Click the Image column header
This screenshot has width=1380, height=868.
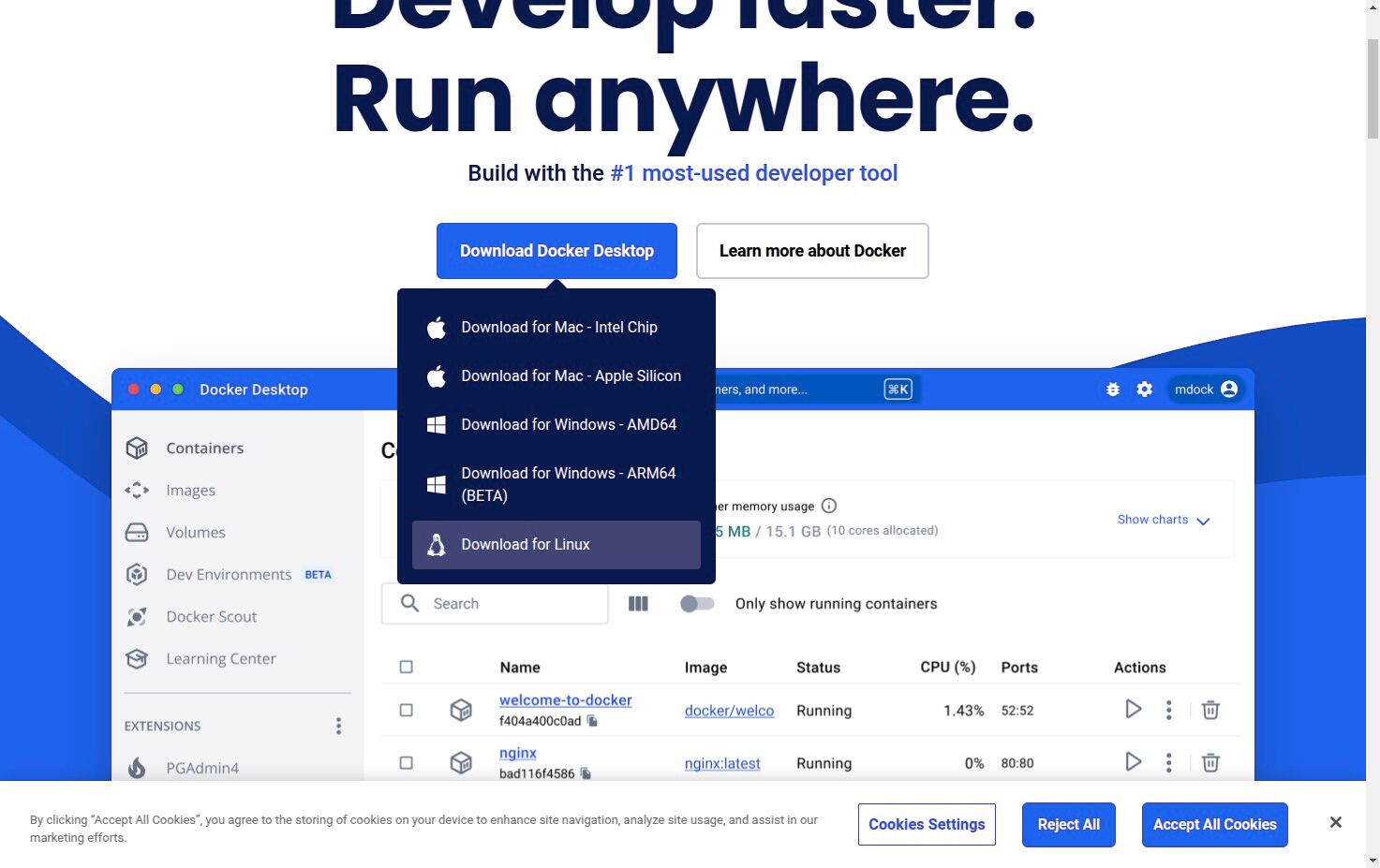point(705,668)
